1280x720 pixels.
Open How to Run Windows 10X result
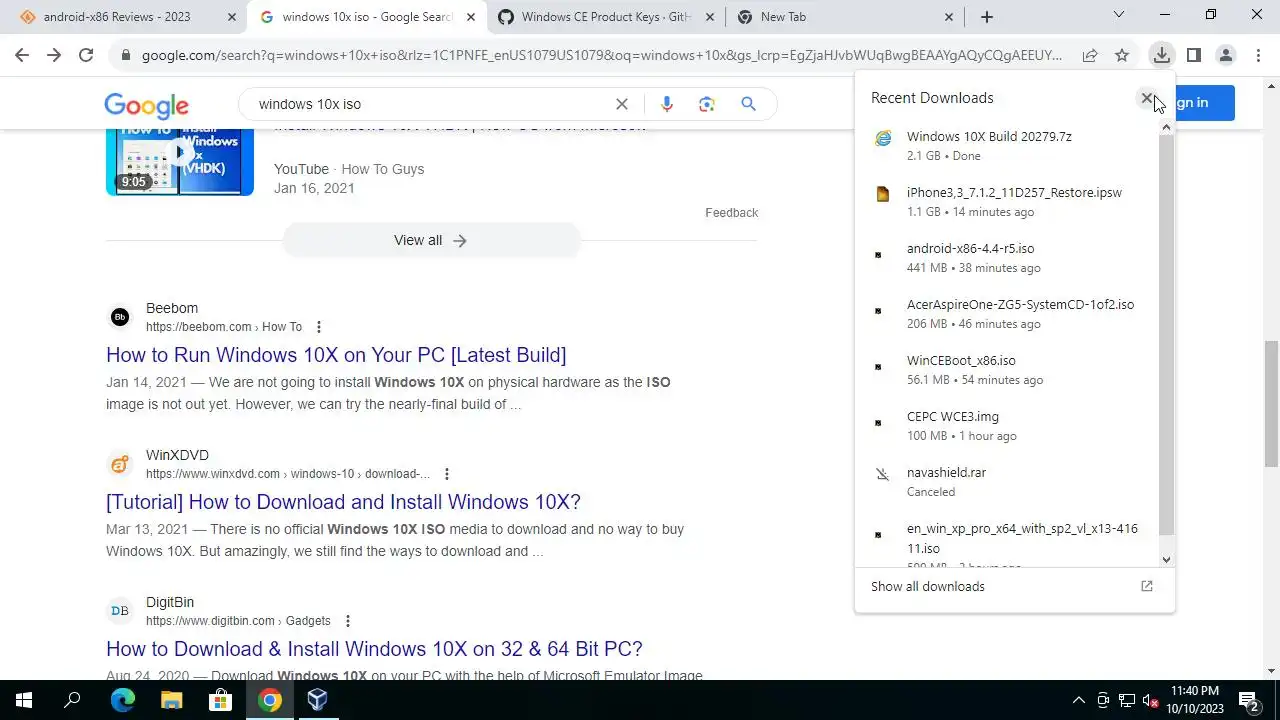[x=336, y=355]
